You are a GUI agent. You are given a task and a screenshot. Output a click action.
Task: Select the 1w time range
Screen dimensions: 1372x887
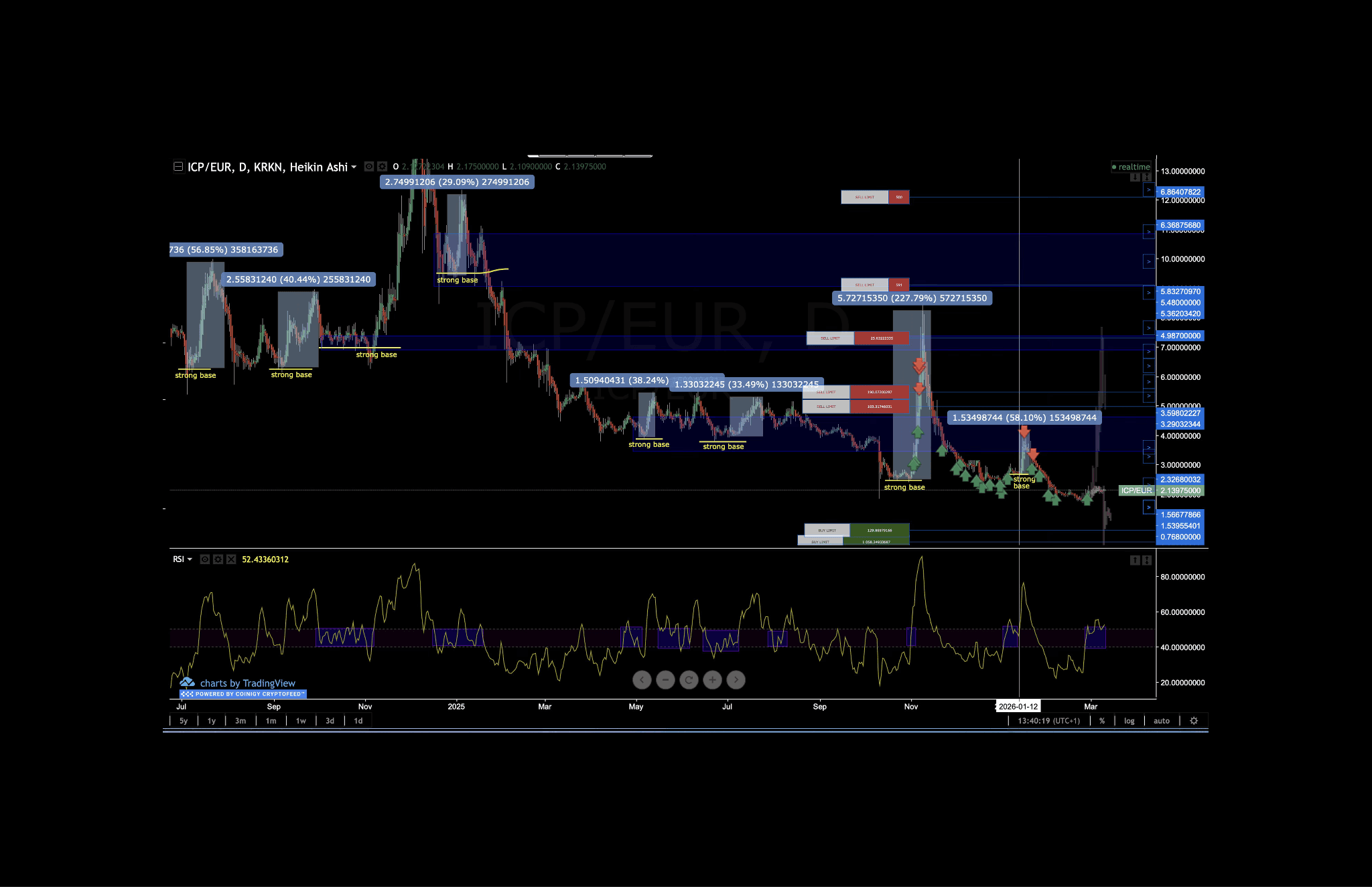(301, 721)
